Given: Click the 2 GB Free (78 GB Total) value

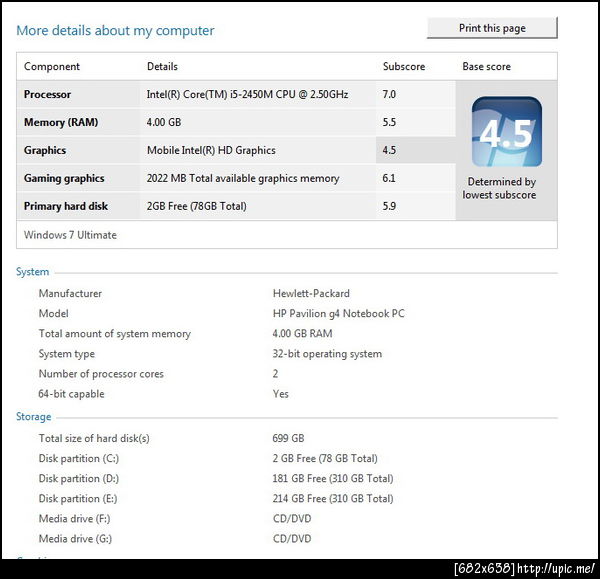Looking at the screenshot, I should [325, 458].
